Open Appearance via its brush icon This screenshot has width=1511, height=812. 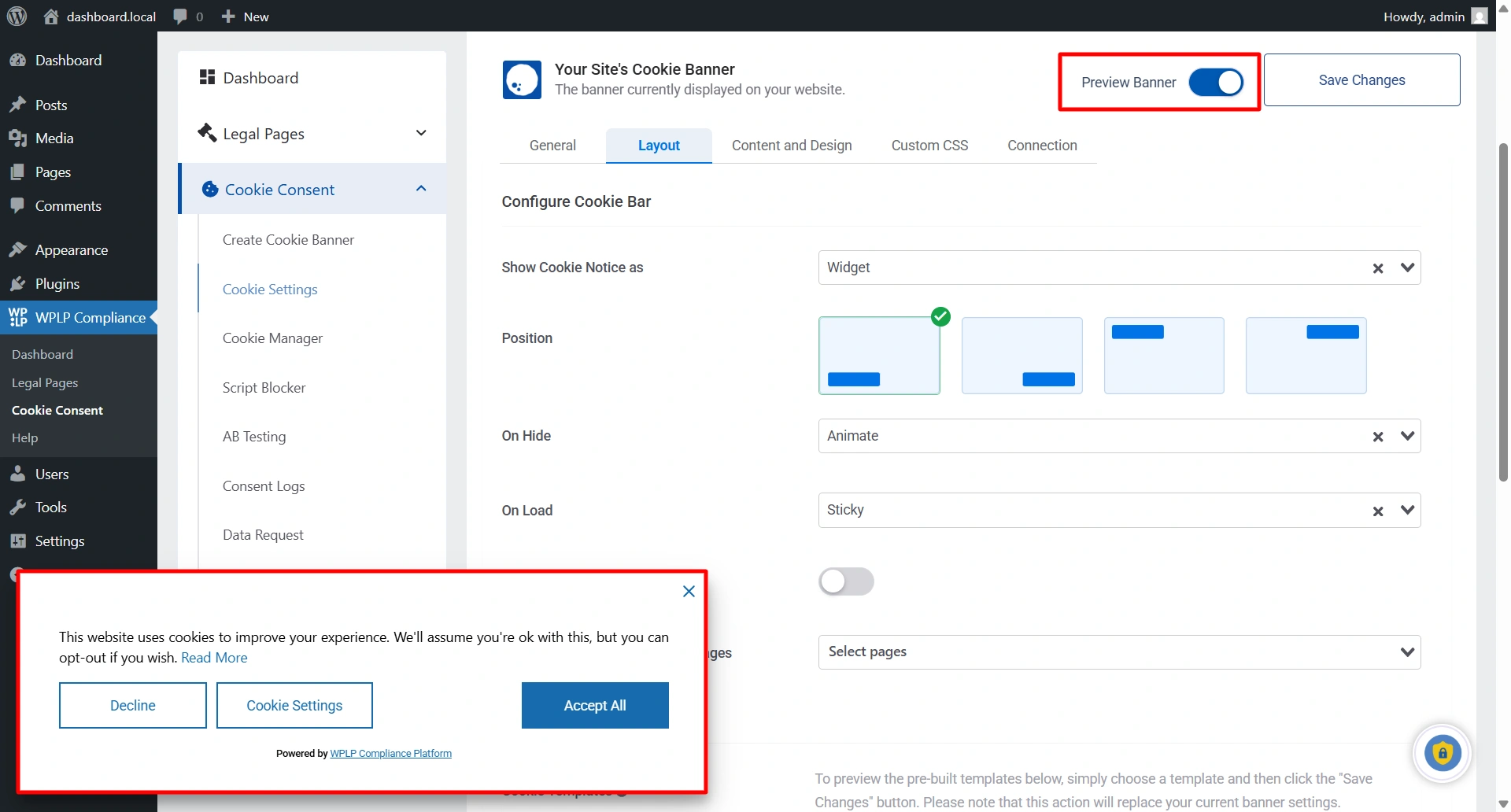click(17, 250)
